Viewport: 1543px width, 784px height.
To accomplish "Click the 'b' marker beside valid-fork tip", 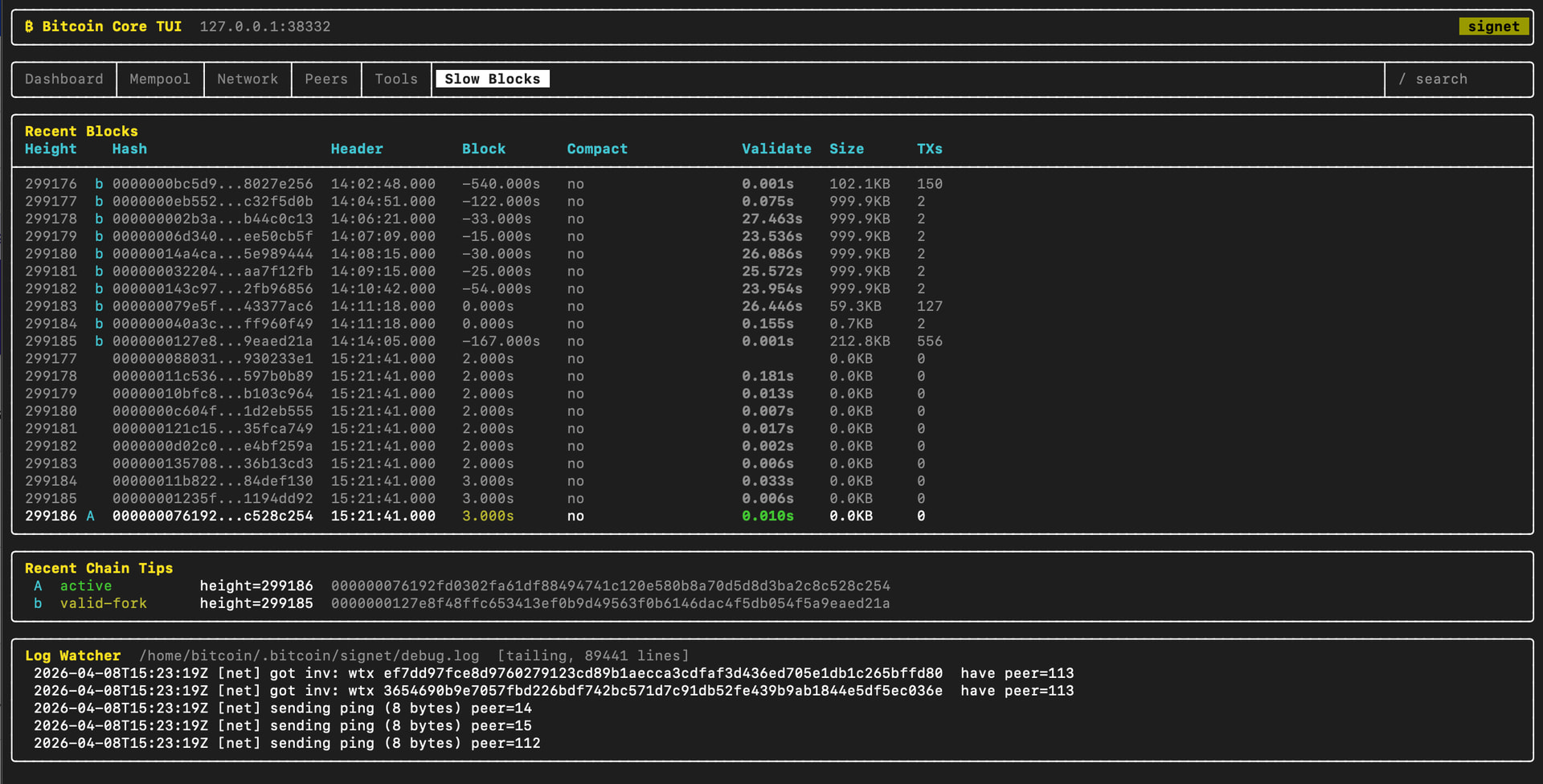I will pos(38,603).
